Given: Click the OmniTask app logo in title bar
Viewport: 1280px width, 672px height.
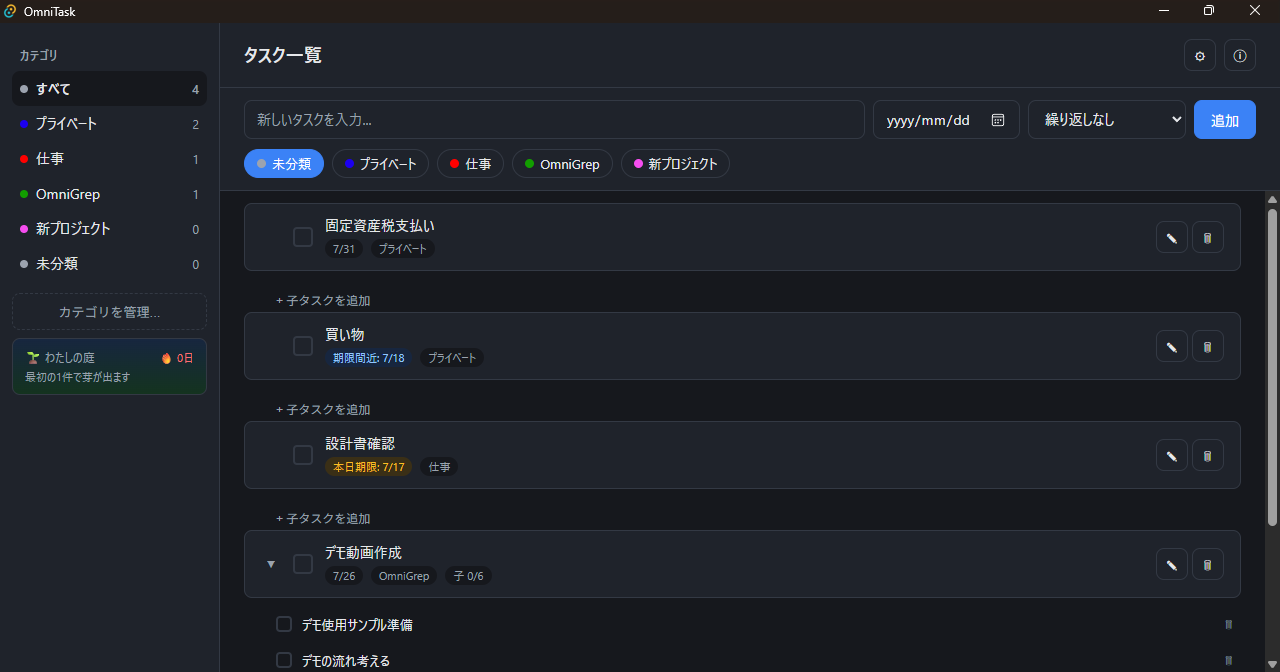Looking at the screenshot, I should point(11,11).
